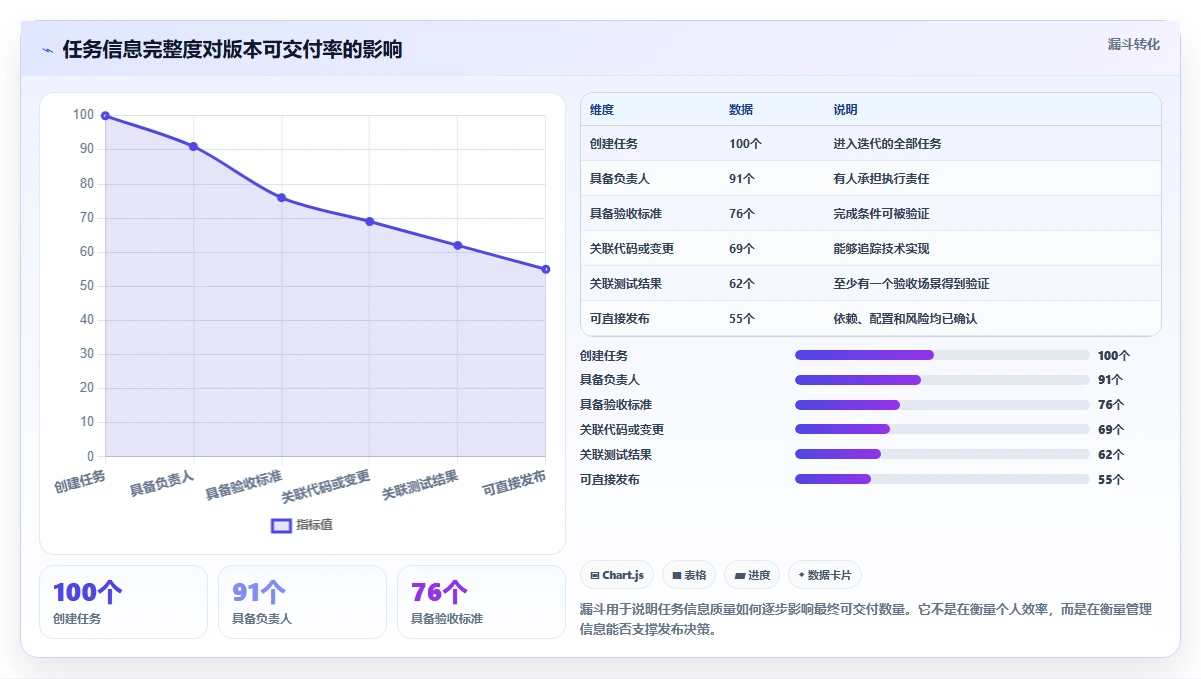Screen dimensions: 1201x679
Task: Click the x-axis label 可直接发布
Action: [x=514, y=483]
